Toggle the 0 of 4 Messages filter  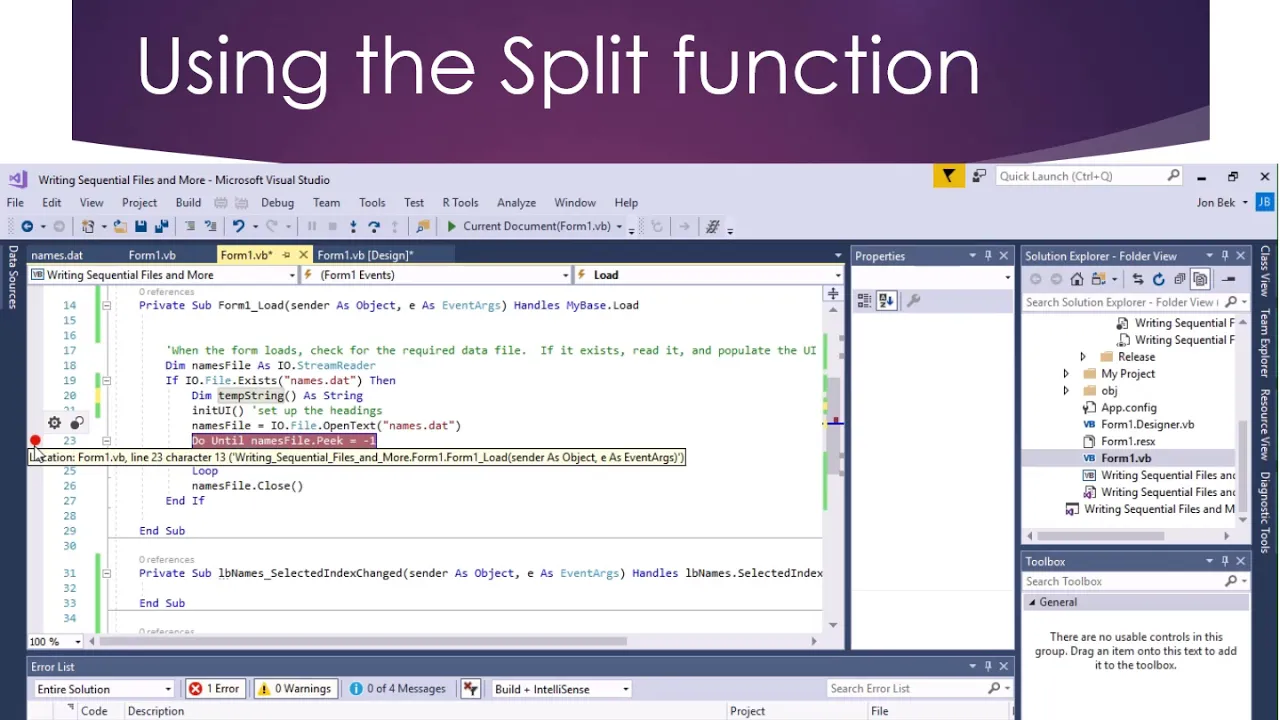(397, 689)
